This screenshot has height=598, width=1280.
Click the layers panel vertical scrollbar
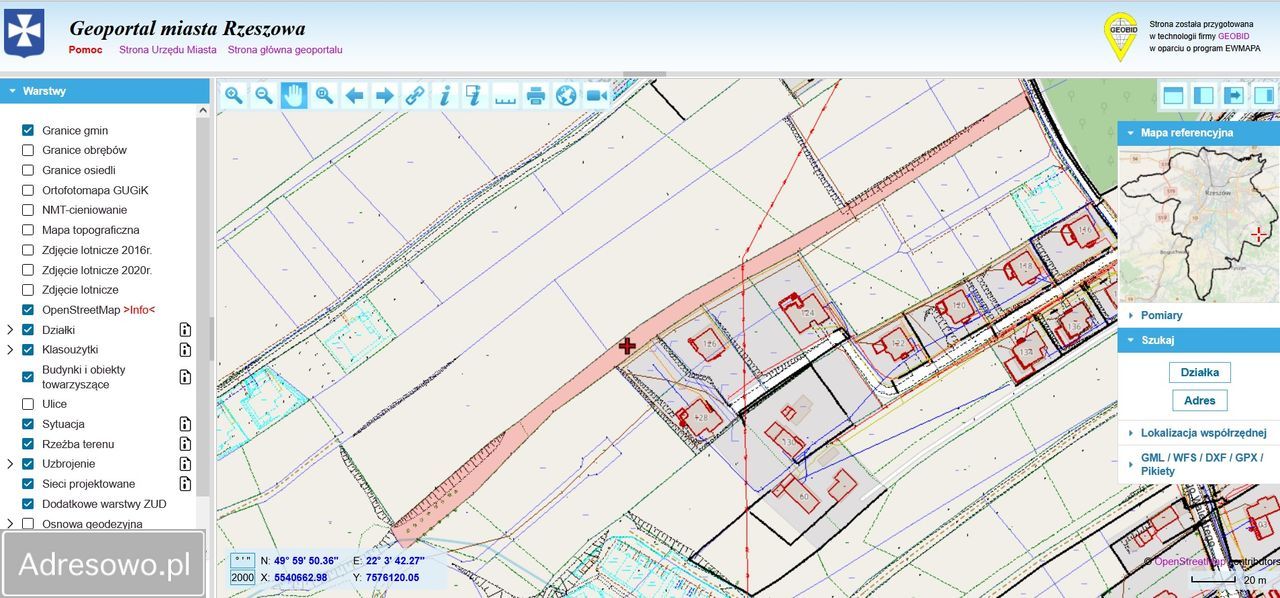tap(203, 330)
